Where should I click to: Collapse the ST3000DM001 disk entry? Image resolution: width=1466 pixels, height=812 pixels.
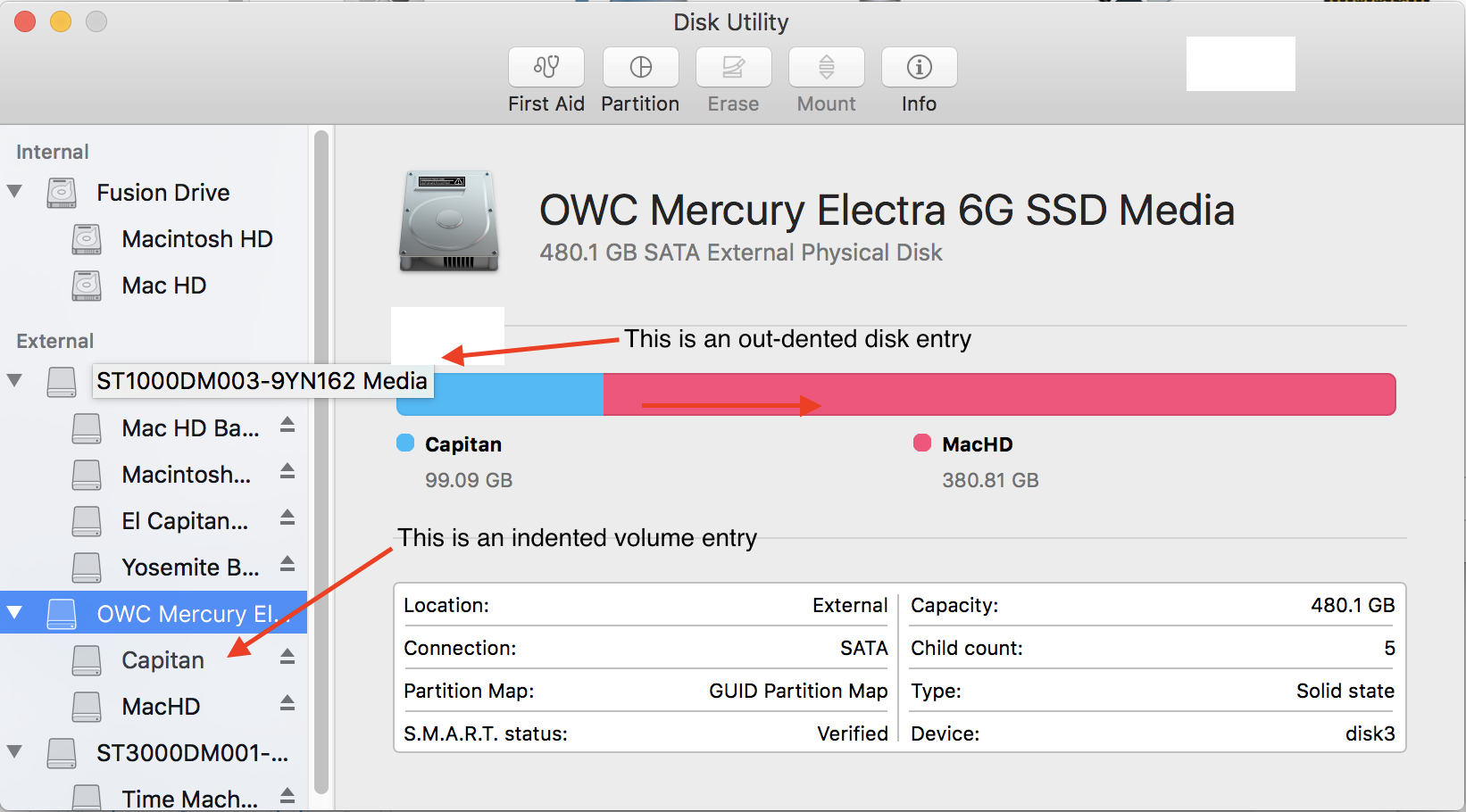(14, 752)
